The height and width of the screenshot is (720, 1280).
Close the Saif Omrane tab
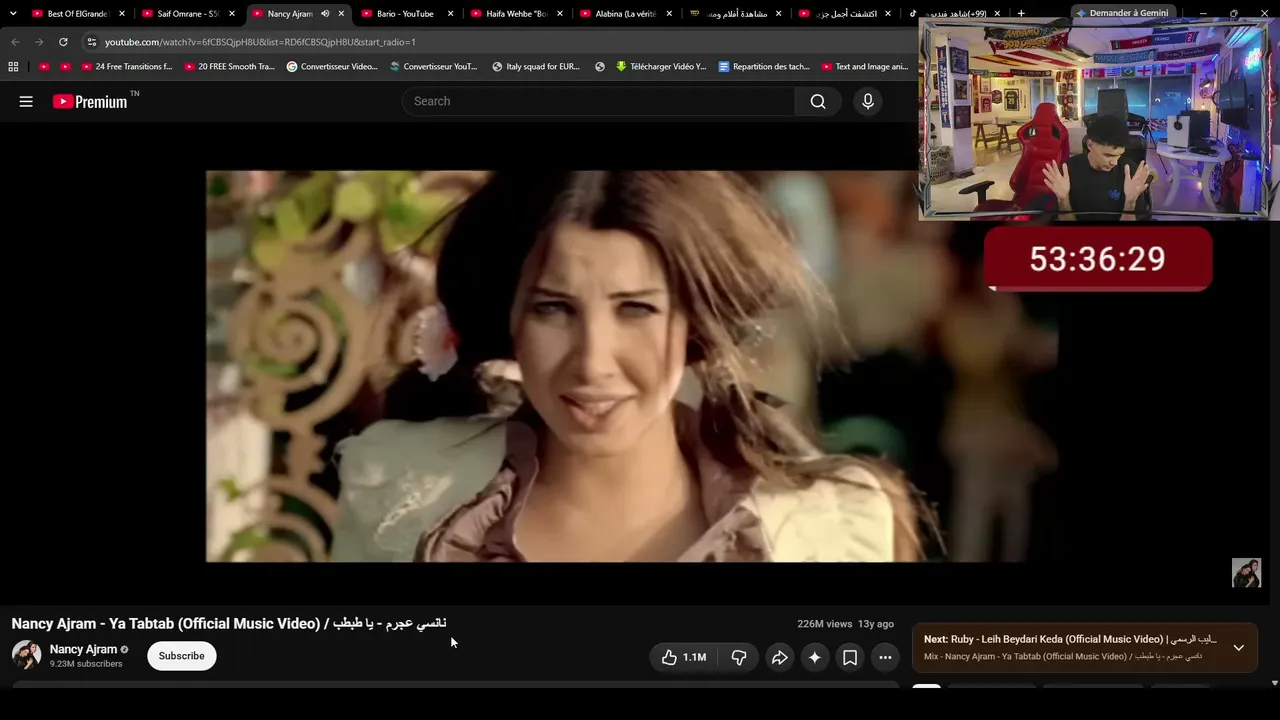(x=232, y=14)
